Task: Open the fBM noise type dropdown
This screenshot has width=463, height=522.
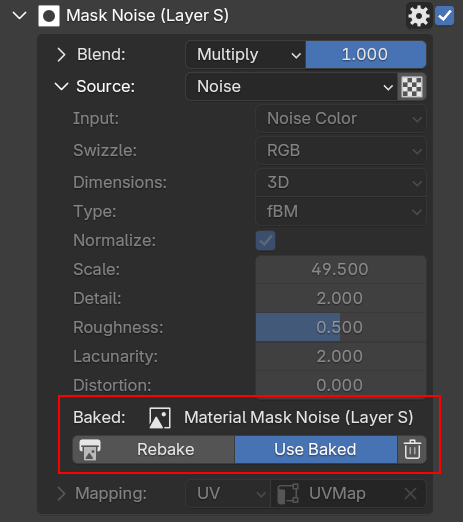Action: [341, 211]
